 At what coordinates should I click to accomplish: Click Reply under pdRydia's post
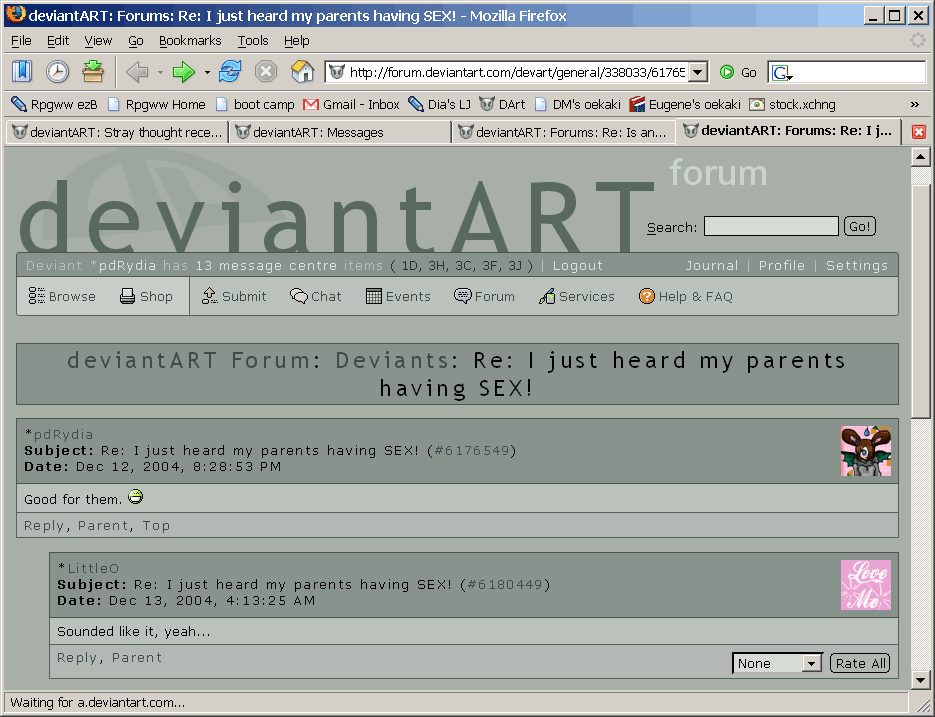[44, 526]
